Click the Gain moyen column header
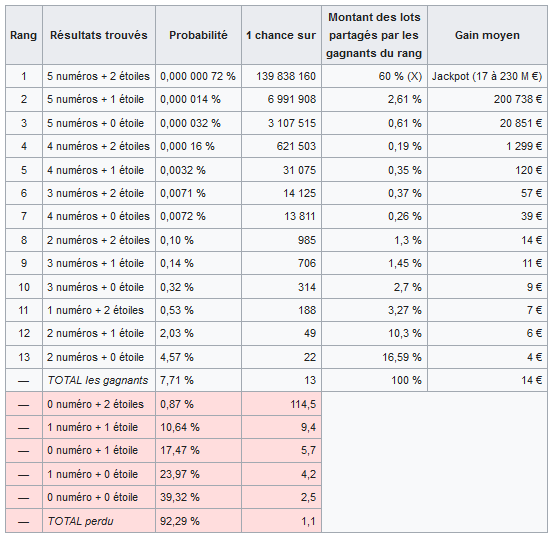Viewport: 555px width, 543px height. [487, 35]
